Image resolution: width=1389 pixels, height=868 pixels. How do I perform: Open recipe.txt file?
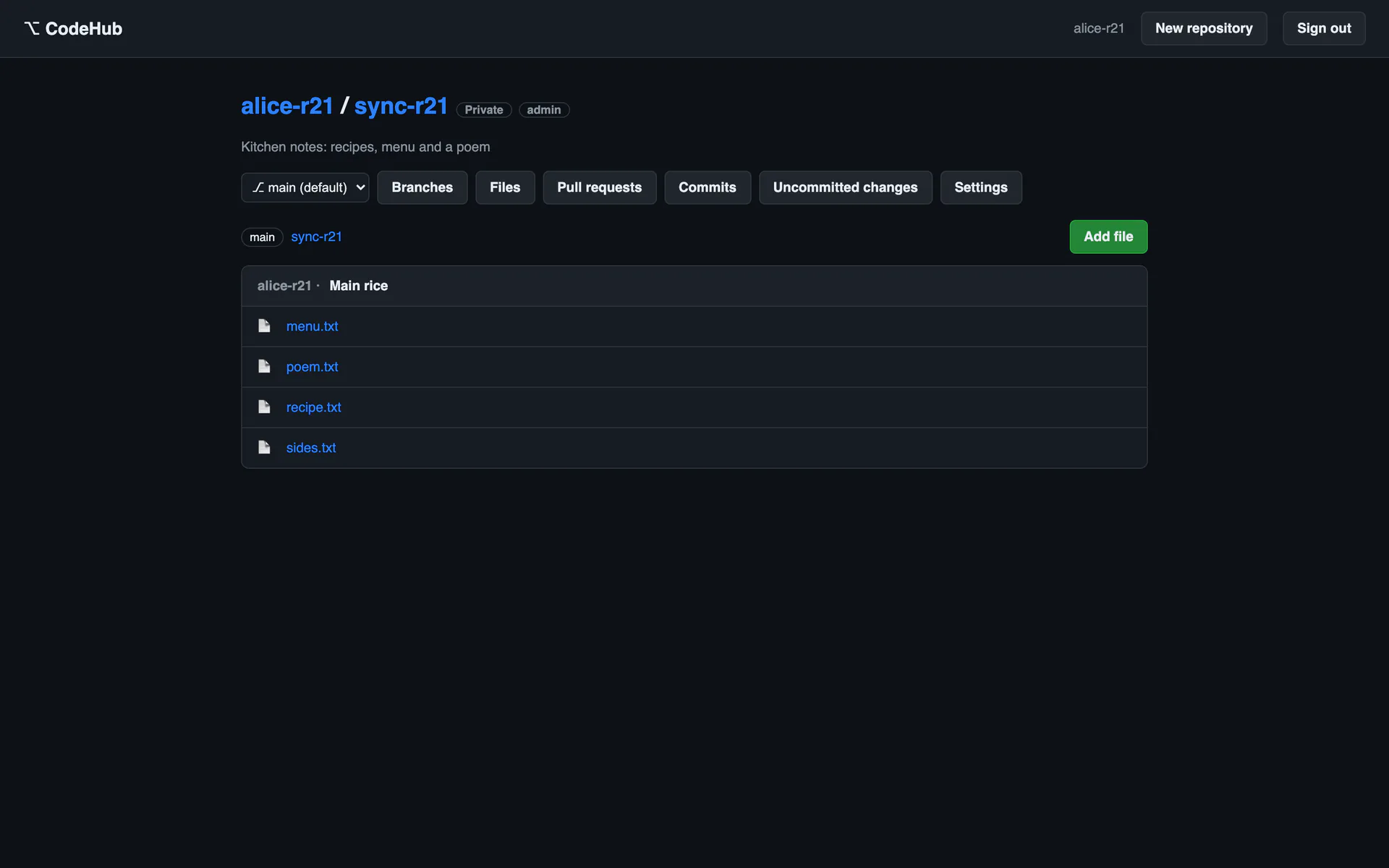pyautogui.click(x=313, y=407)
